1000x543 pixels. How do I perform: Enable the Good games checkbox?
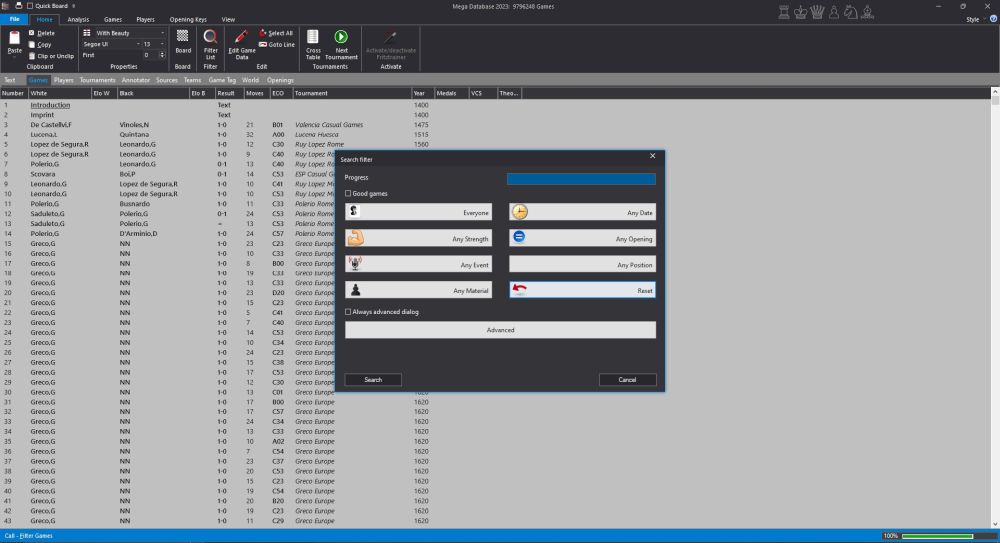(x=348, y=193)
